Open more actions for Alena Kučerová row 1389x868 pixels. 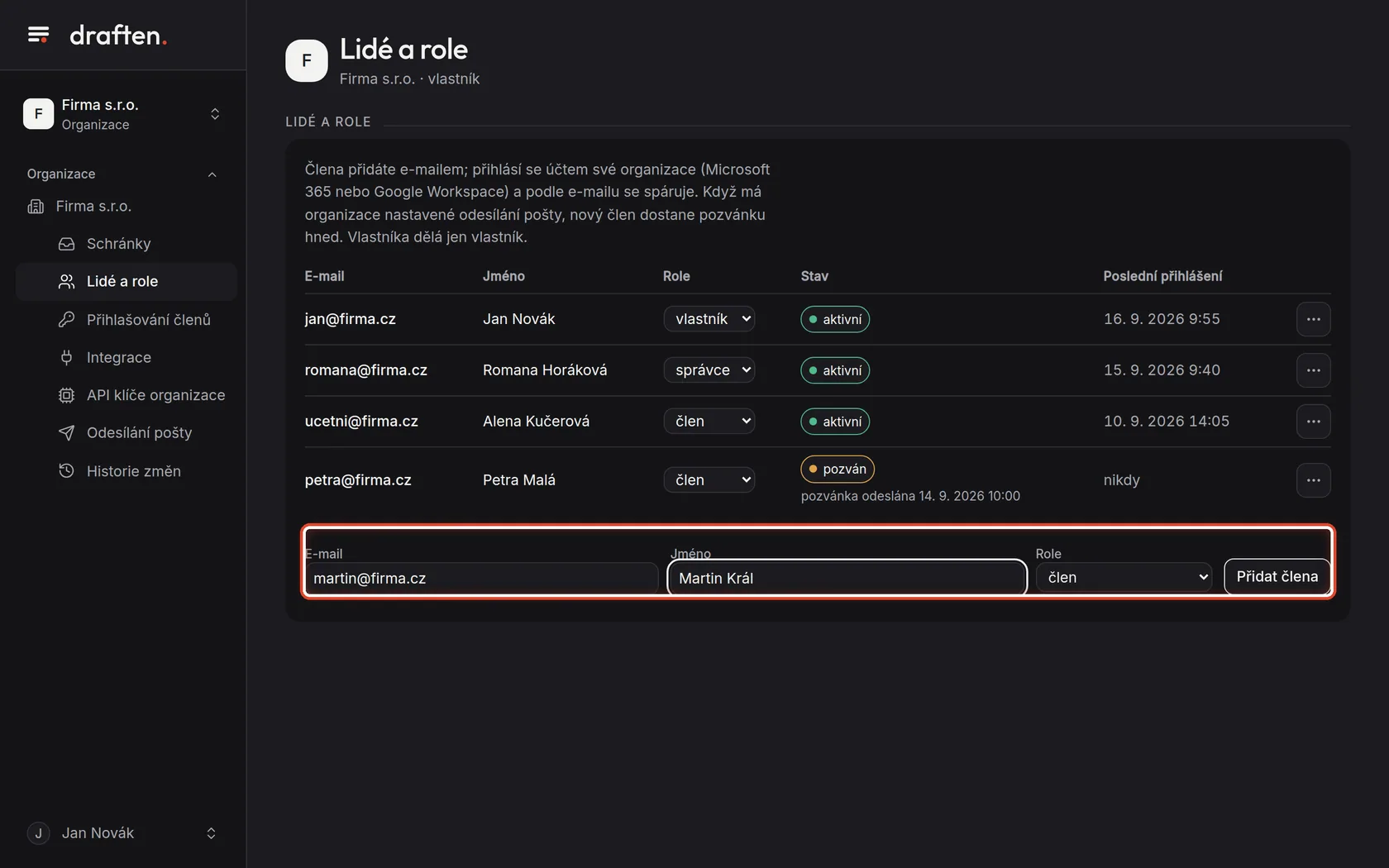(1313, 422)
